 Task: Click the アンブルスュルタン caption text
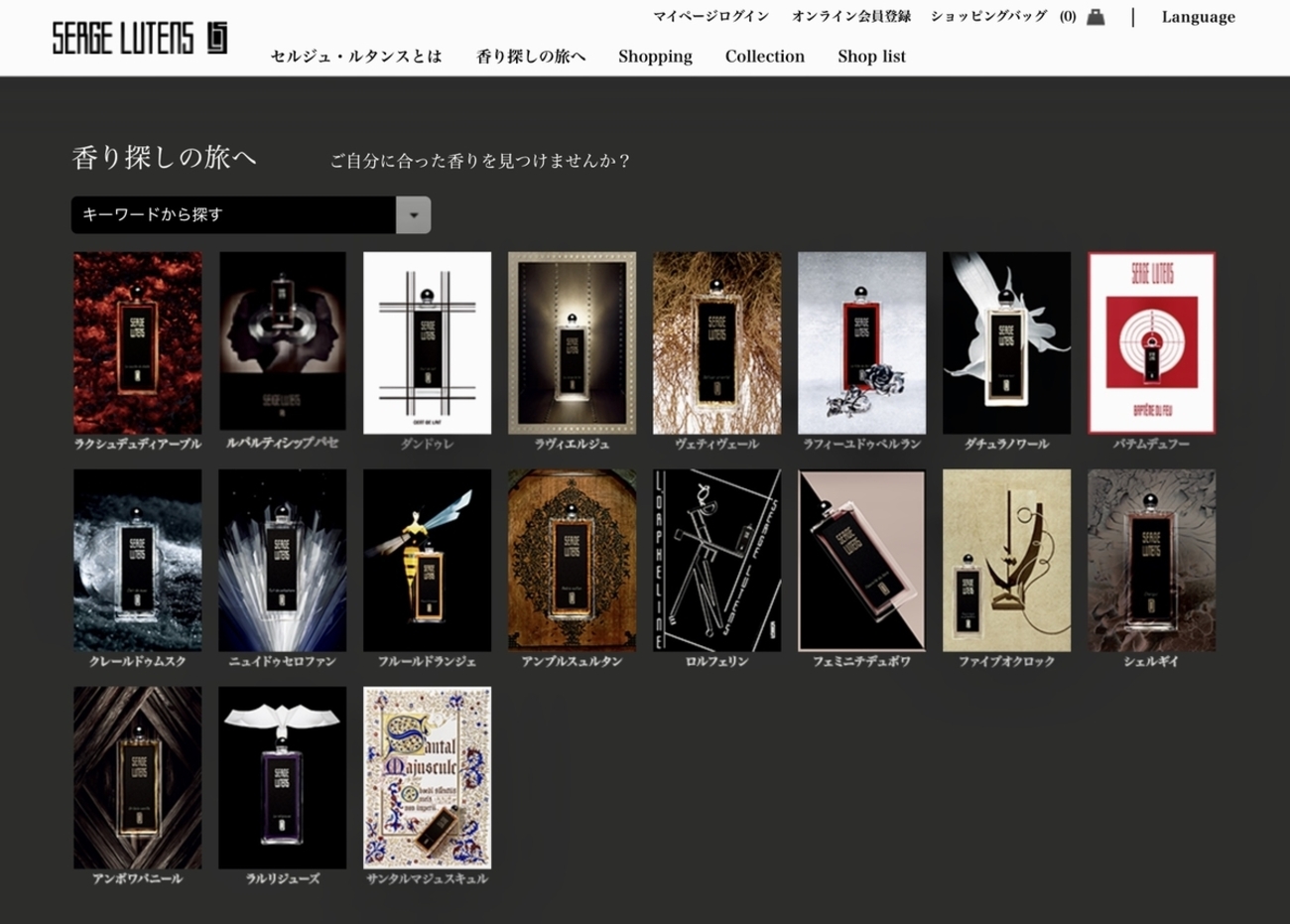(x=572, y=661)
